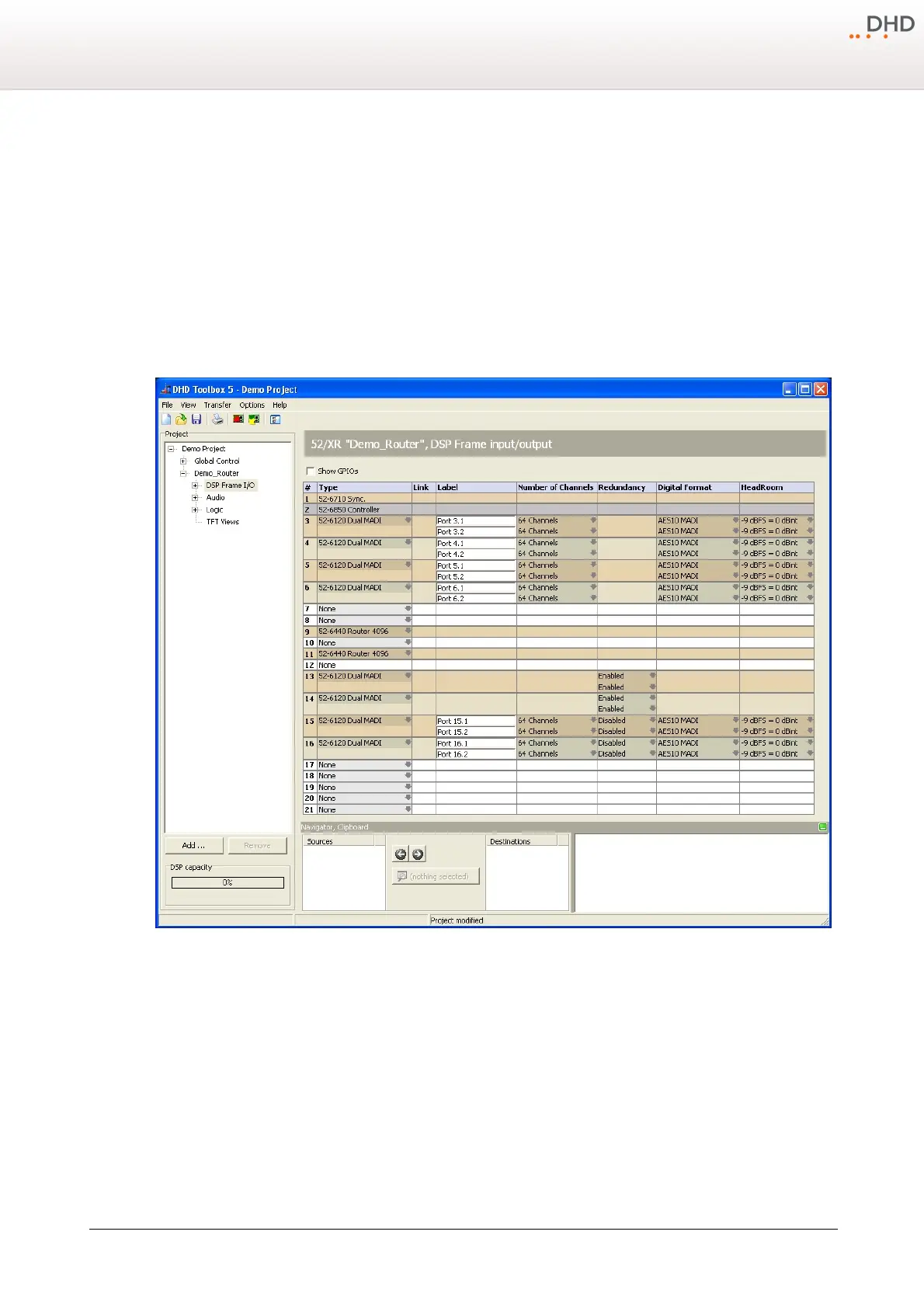This screenshot has width=924, height=1308.
Task: Open Type dropdown for slot 21
Action: coord(408,809)
